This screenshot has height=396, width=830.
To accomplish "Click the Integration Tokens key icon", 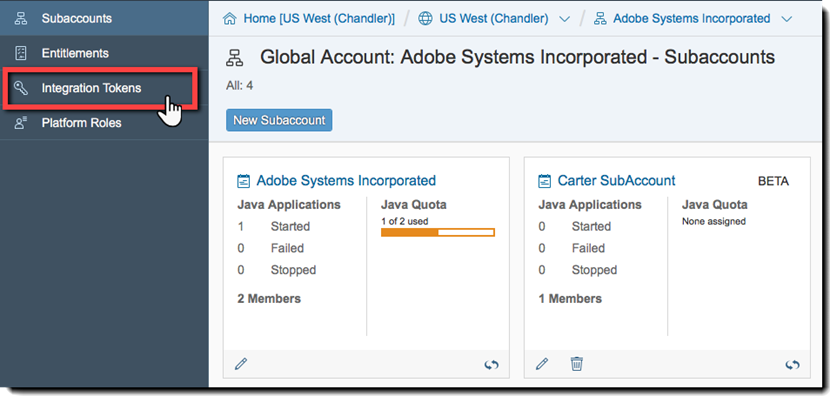I will click(21, 88).
